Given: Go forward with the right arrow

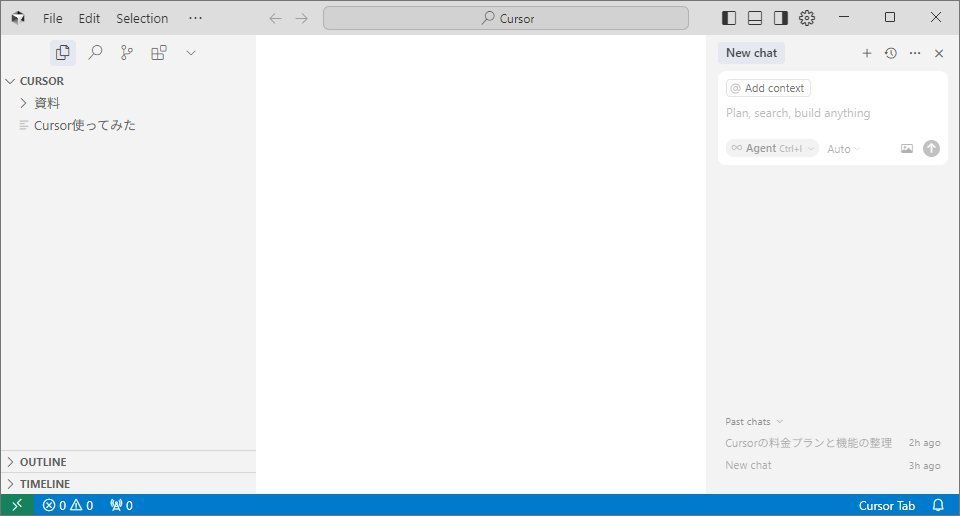Looking at the screenshot, I should coord(302,18).
